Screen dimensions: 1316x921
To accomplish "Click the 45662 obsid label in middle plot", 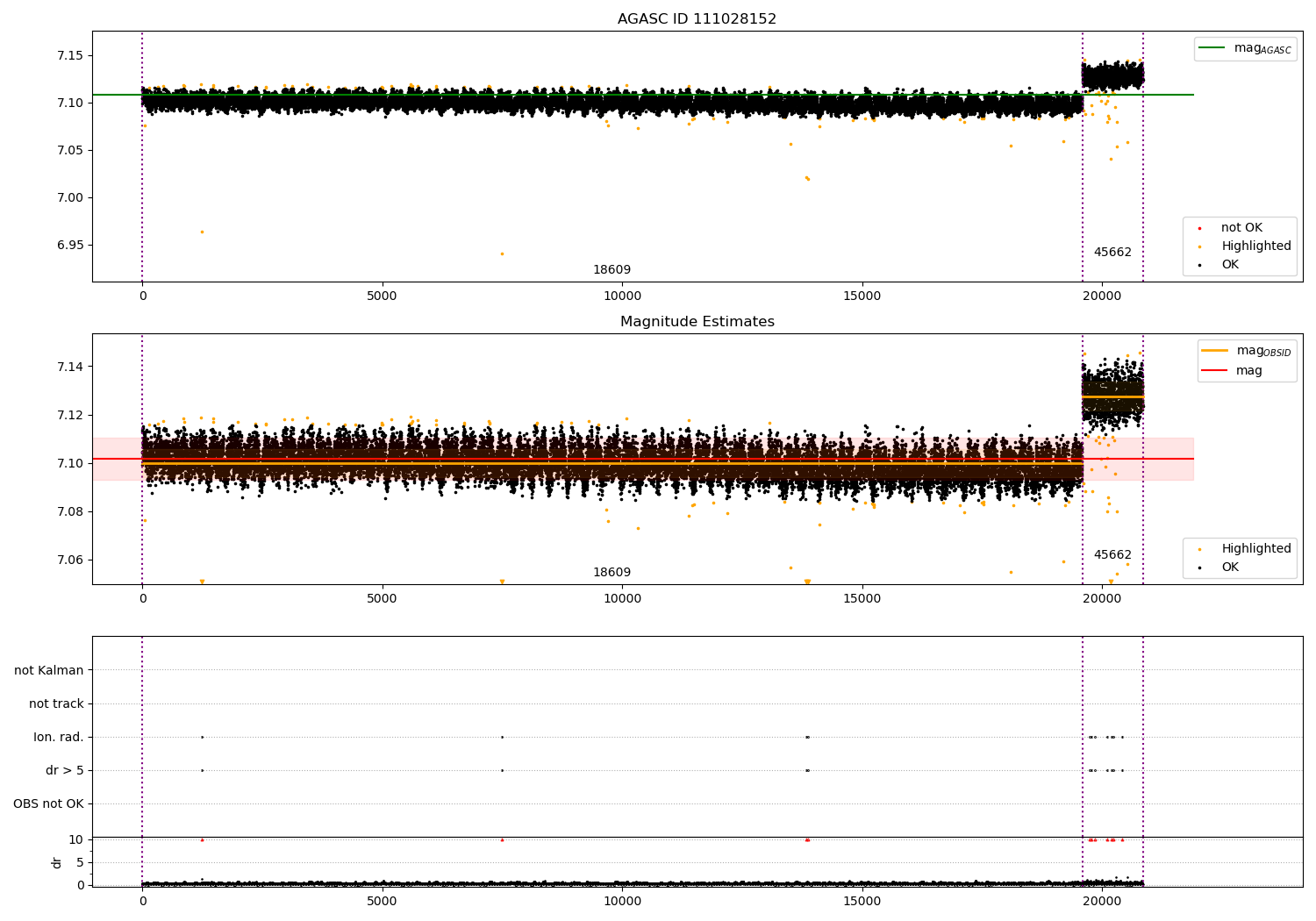I will 1112,555.
